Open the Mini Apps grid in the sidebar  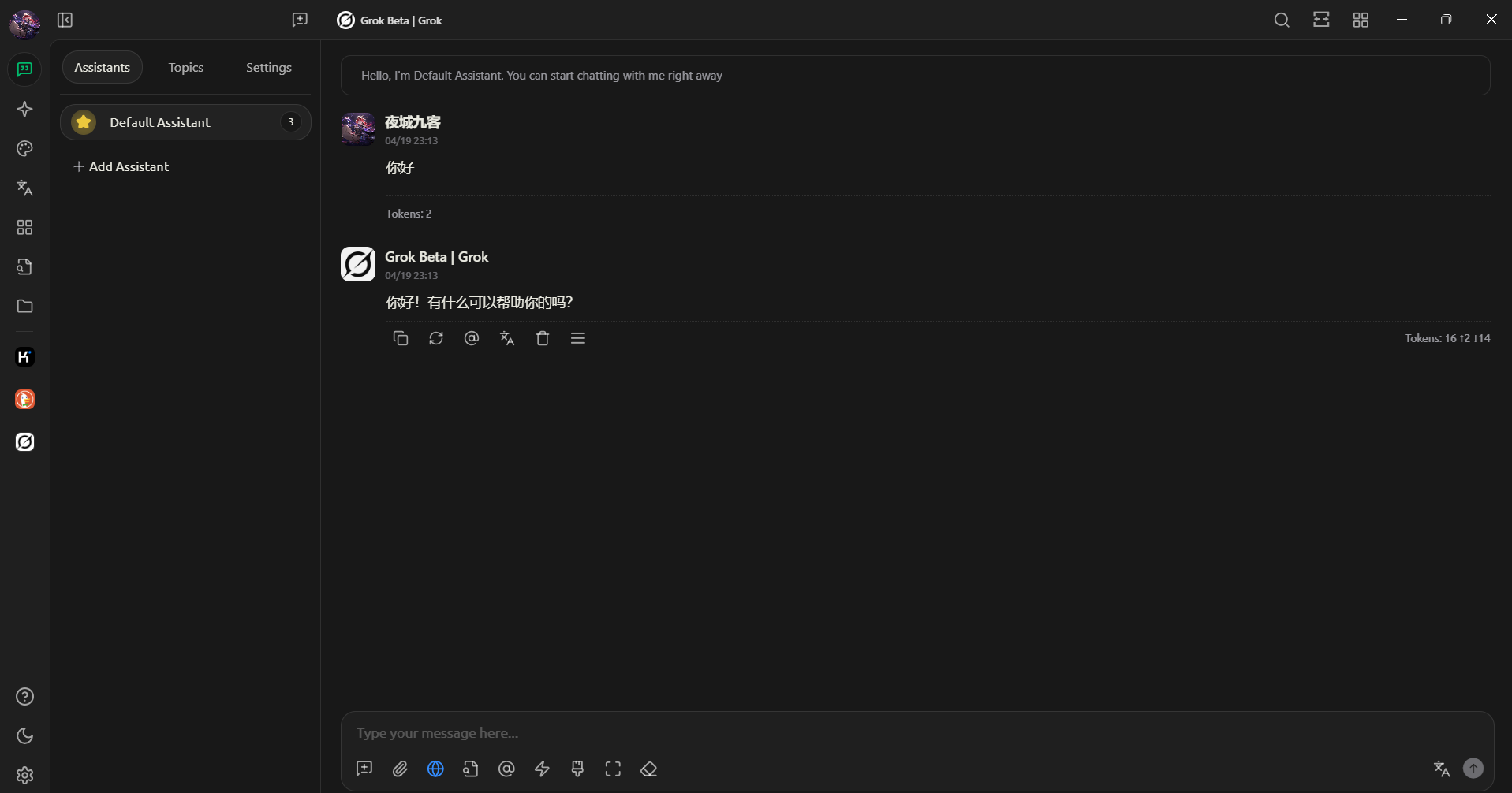click(24, 227)
